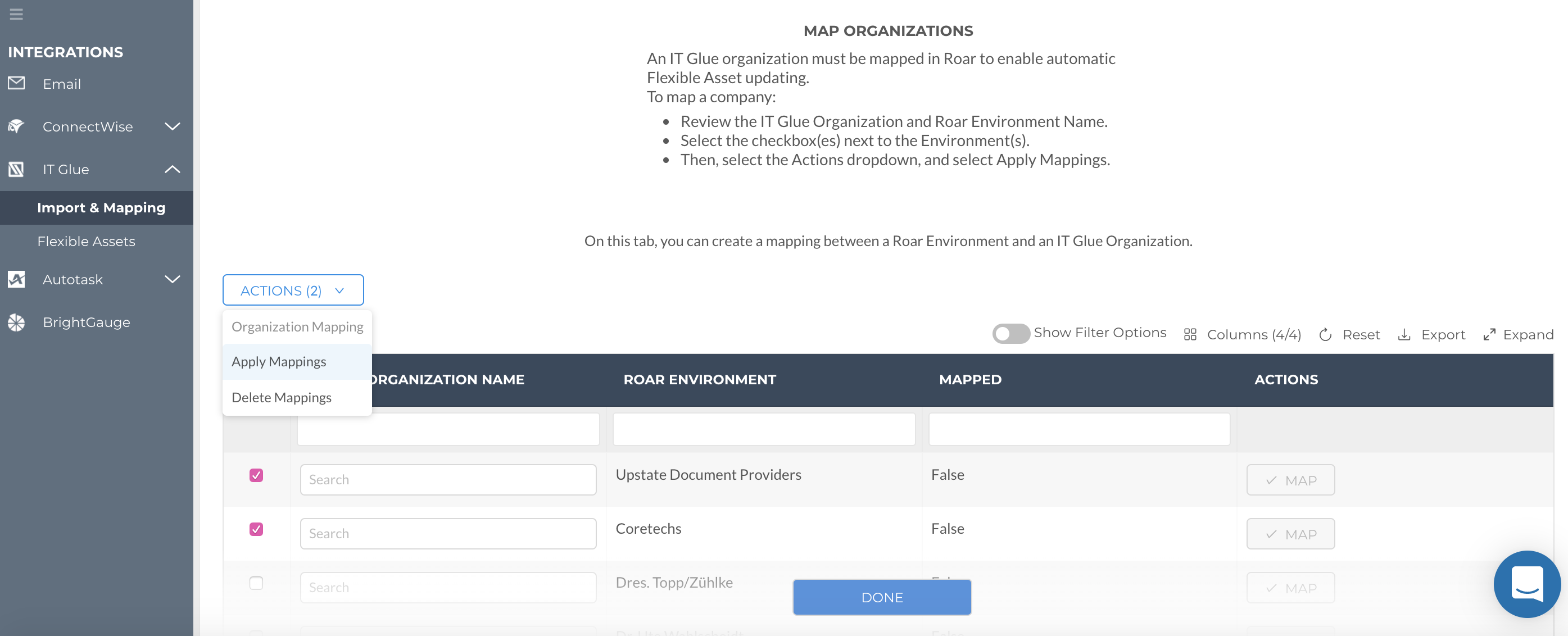Close the Actions (2) dropdown
Viewport: 1568px width, 636px height.
point(293,290)
